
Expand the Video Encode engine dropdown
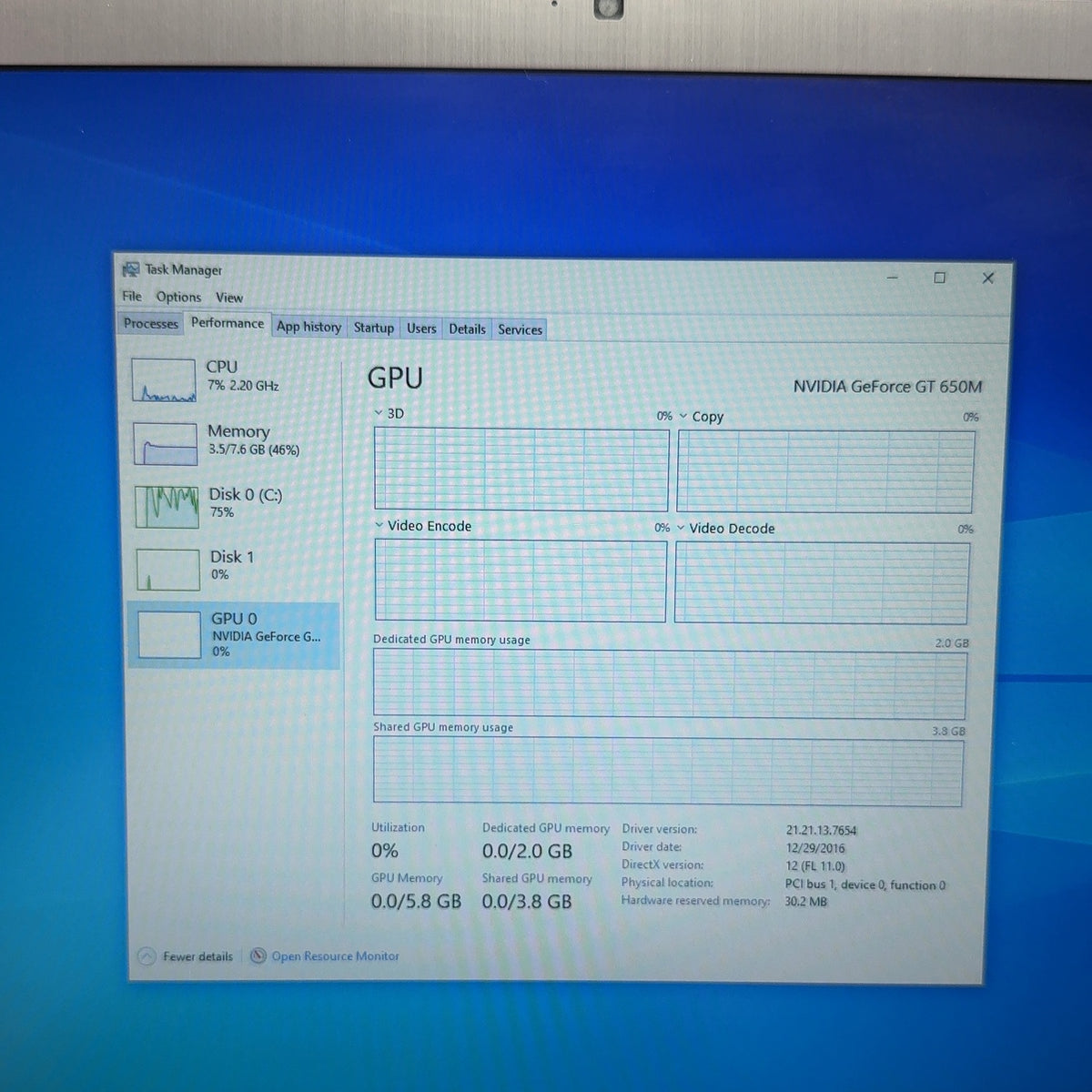click(379, 525)
